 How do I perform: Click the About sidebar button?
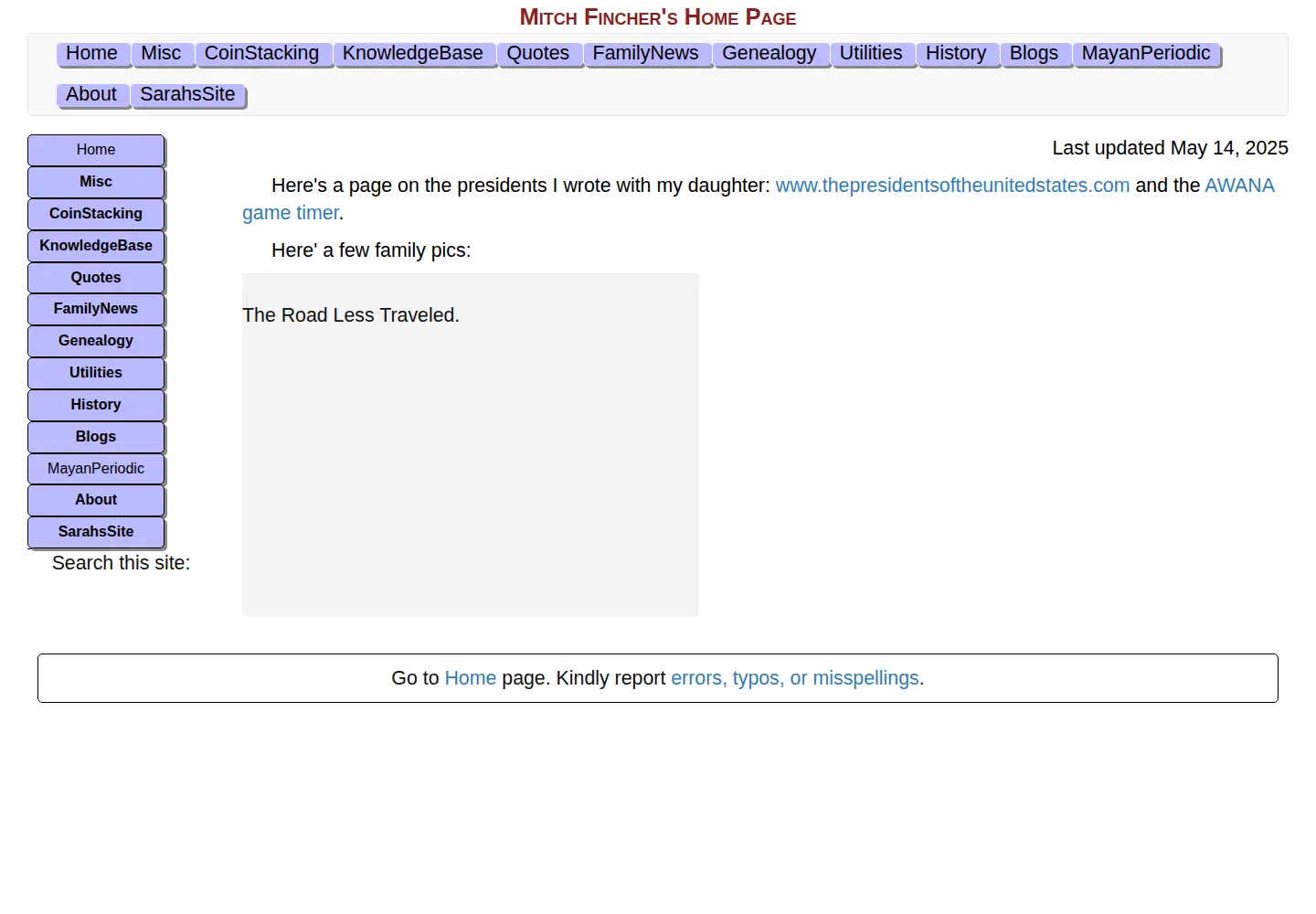tap(96, 500)
